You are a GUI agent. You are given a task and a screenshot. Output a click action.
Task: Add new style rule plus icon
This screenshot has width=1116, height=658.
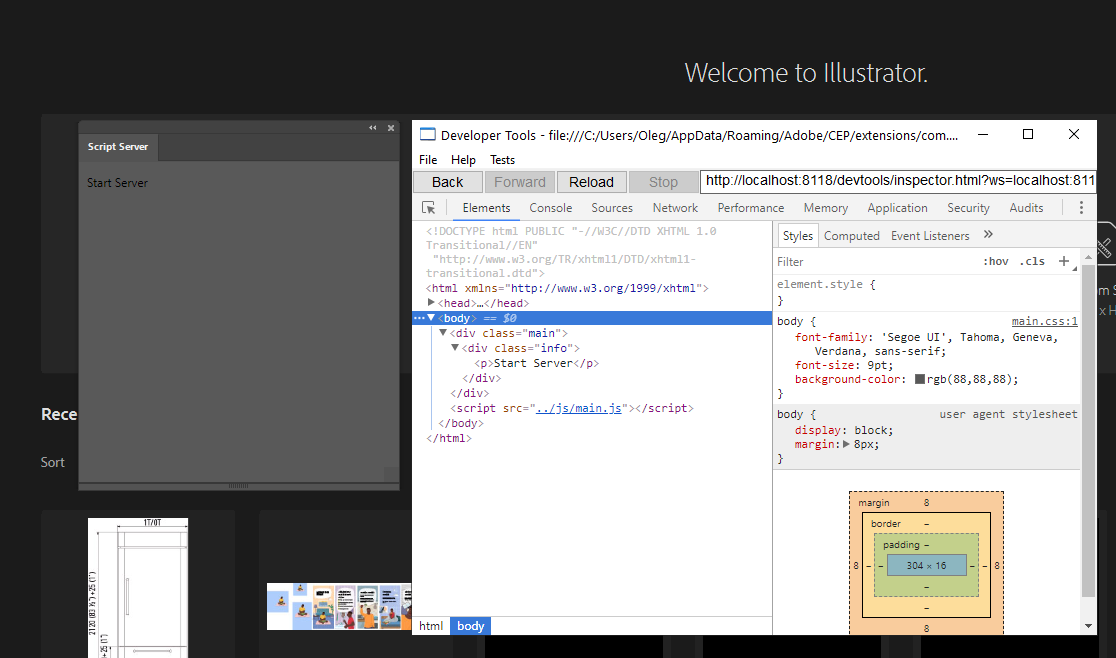click(x=1063, y=261)
